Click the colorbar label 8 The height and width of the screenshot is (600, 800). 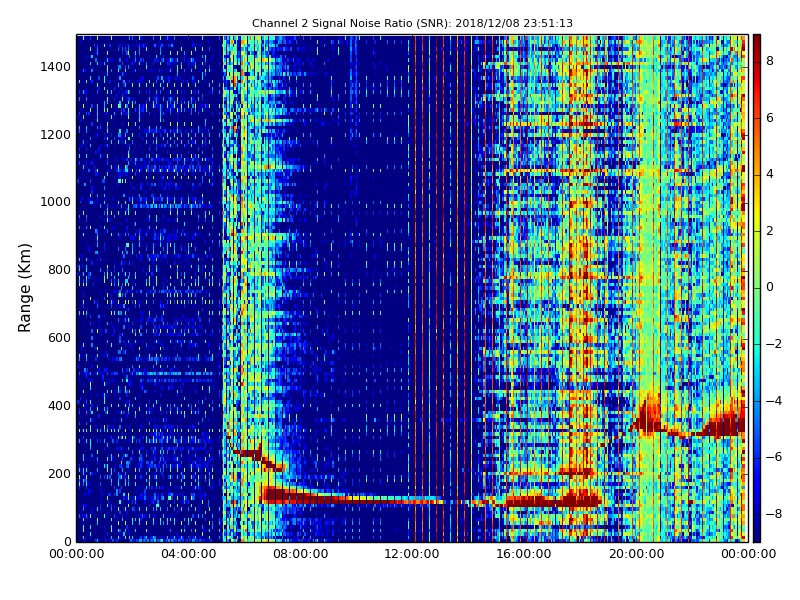[770, 61]
